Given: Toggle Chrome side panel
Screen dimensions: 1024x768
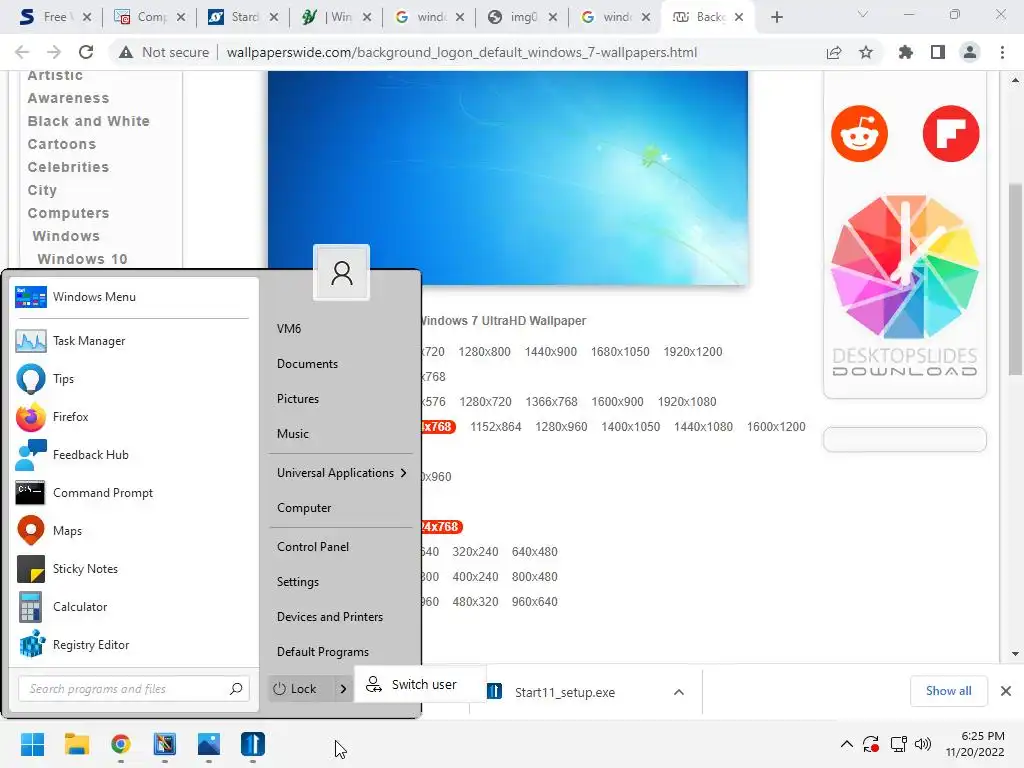Looking at the screenshot, I should point(938,52).
